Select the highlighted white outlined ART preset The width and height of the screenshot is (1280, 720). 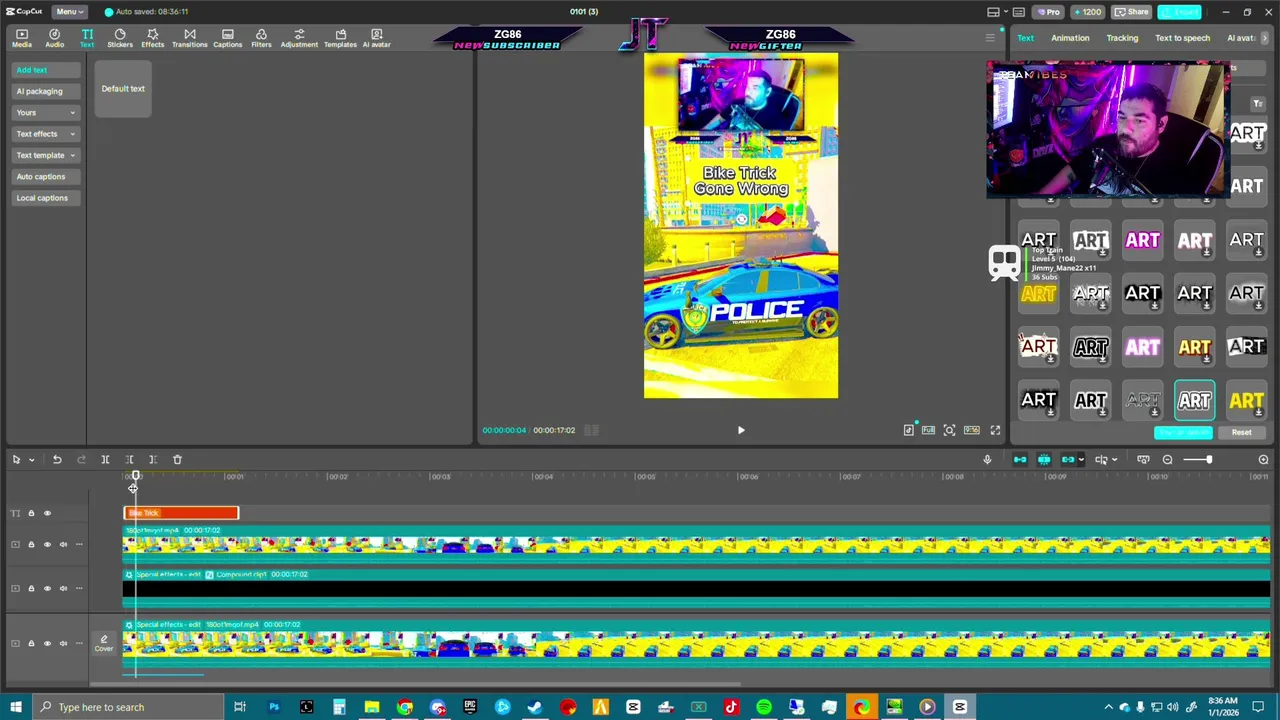1195,400
